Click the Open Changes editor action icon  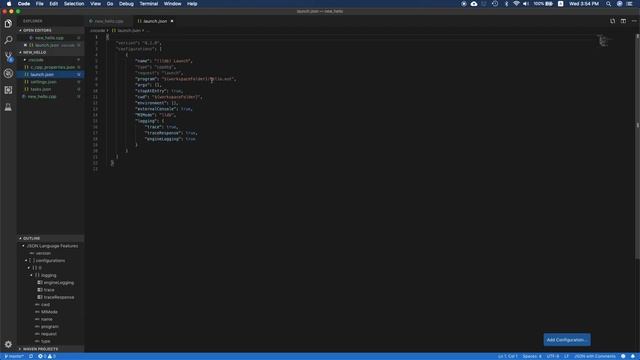612,21
